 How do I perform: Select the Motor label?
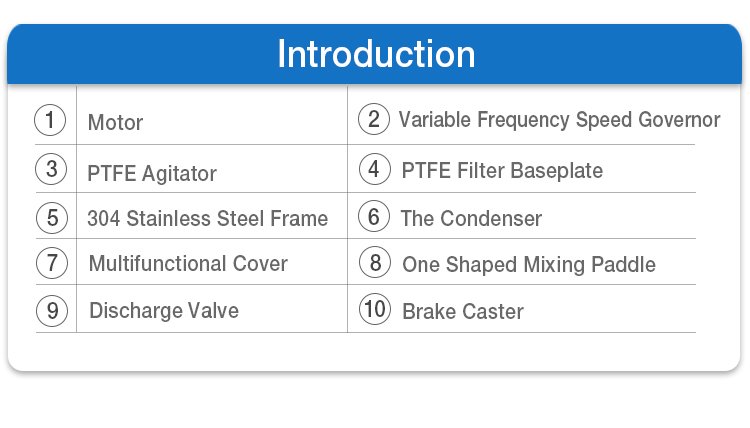pyautogui.click(x=115, y=122)
